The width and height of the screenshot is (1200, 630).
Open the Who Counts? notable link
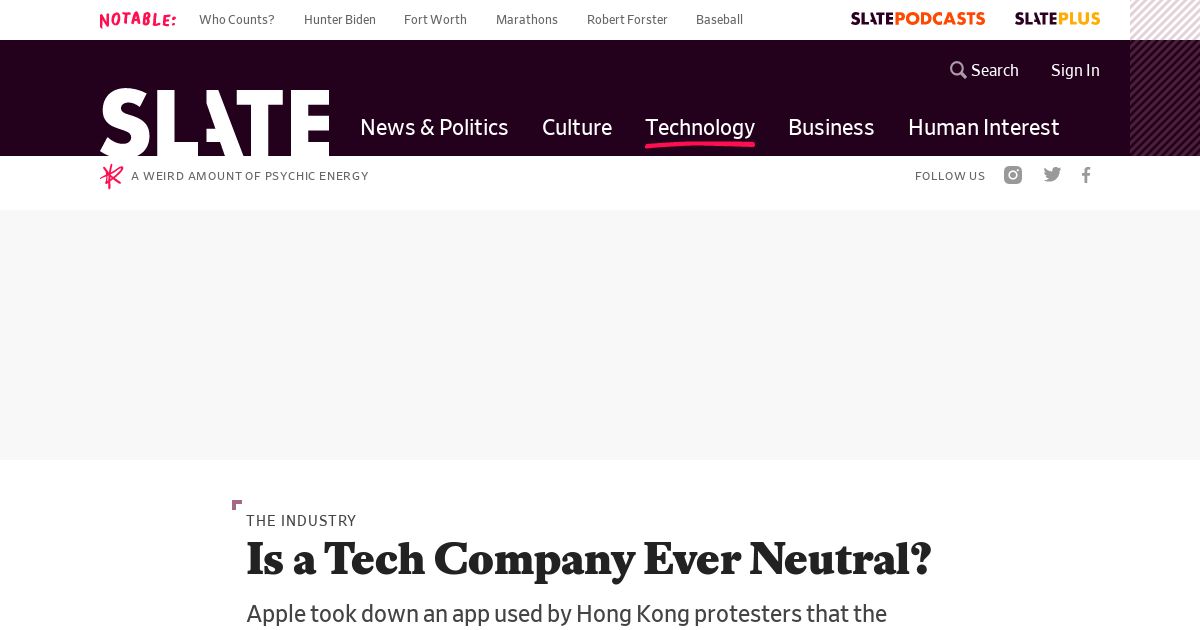pyautogui.click(x=237, y=20)
